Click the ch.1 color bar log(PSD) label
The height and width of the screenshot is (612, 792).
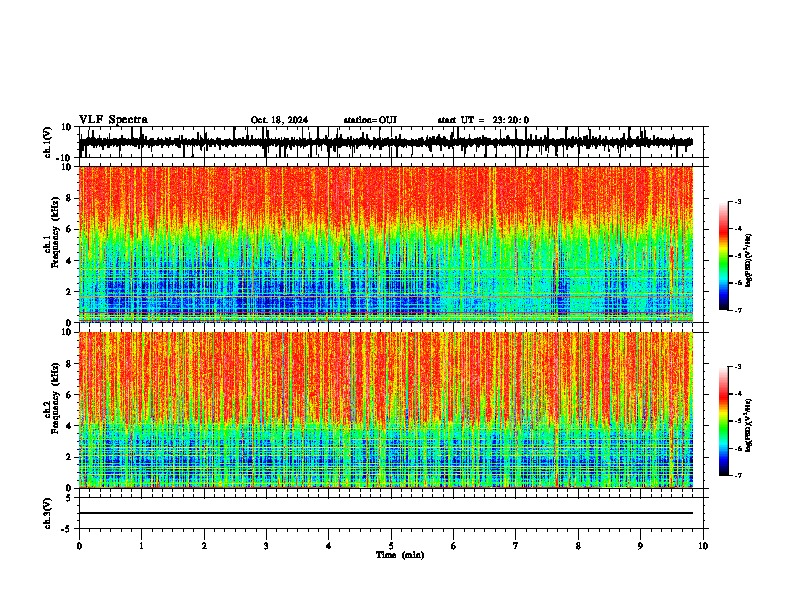click(x=749, y=260)
